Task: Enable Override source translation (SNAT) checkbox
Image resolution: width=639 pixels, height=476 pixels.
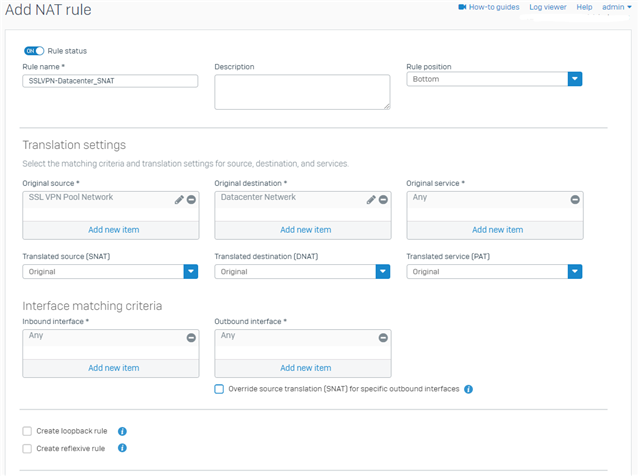Action: (219, 389)
